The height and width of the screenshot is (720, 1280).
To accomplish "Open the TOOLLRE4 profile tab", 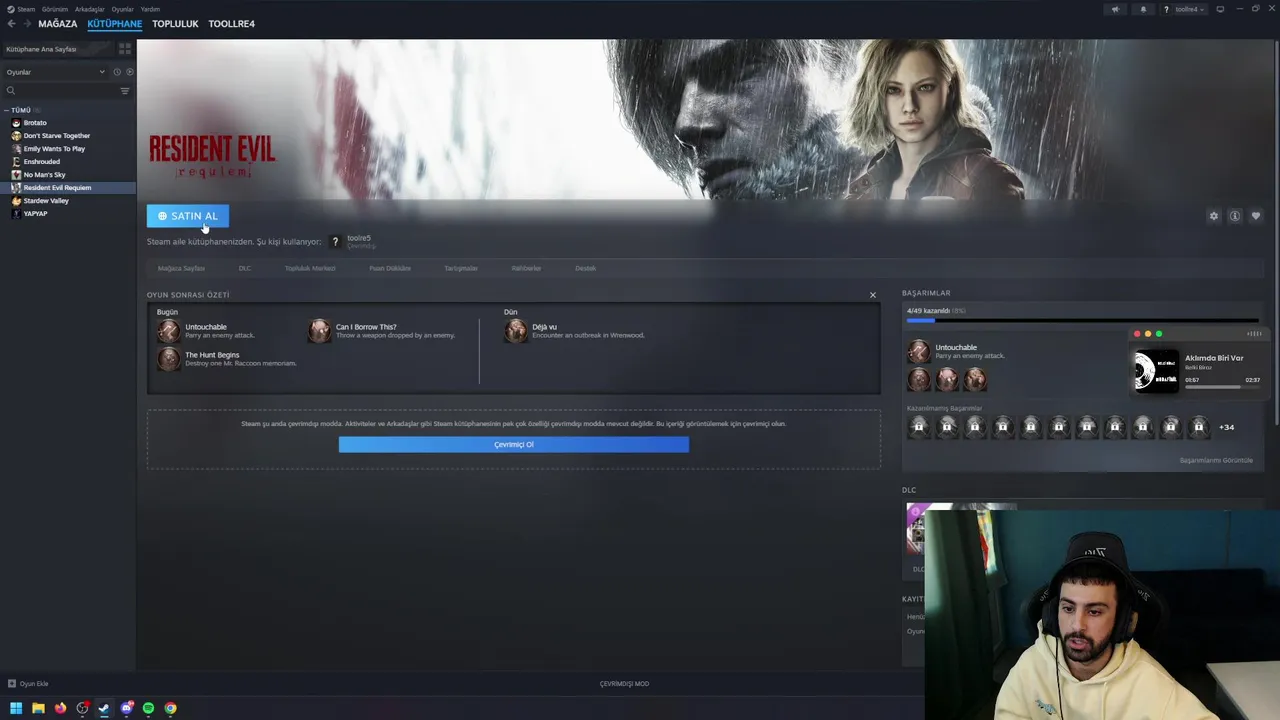I will pyautogui.click(x=231, y=24).
